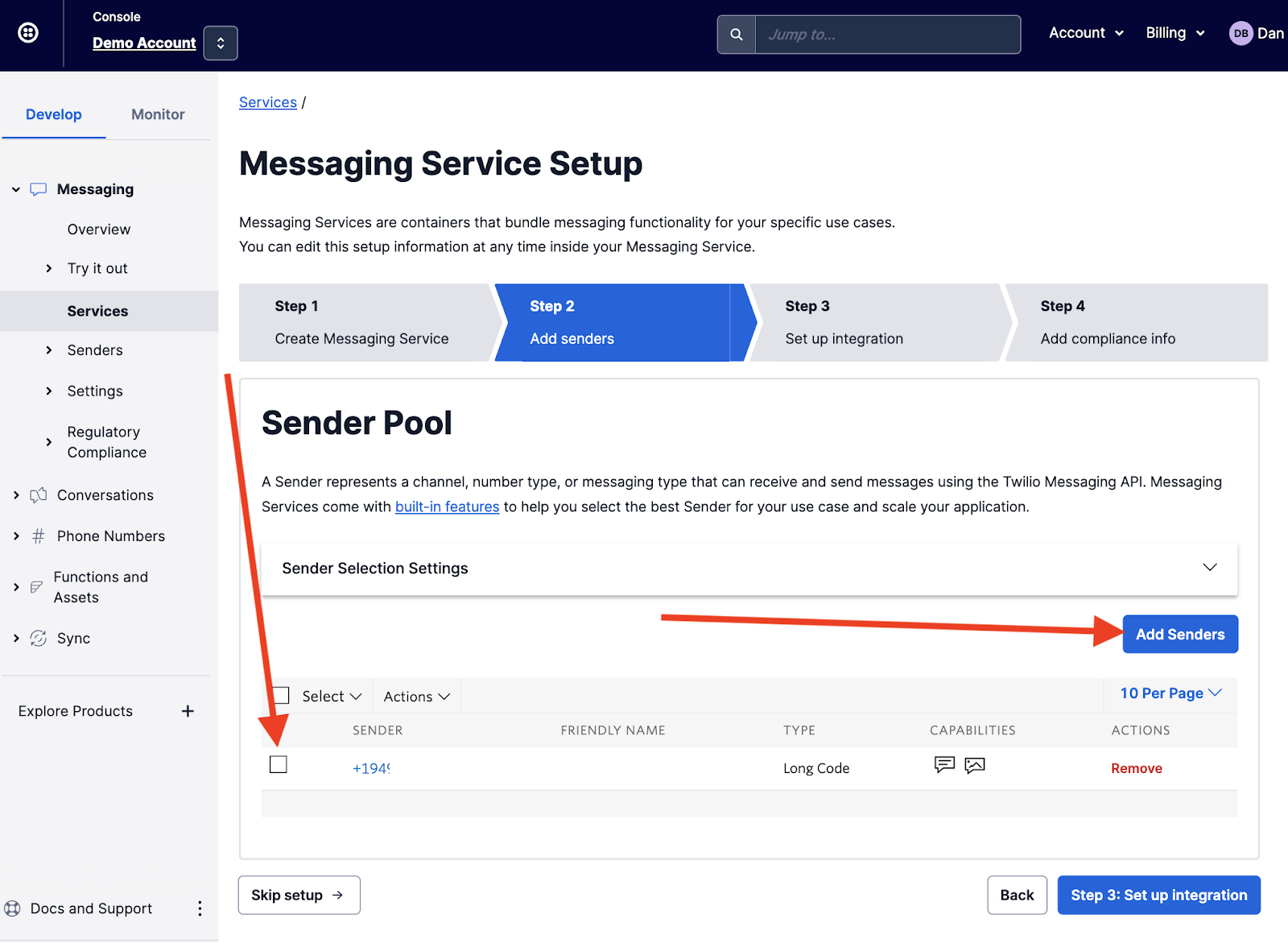This screenshot has width=1288, height=943.
Task: Open the built-in features link
Action: [x=447, y=507]
